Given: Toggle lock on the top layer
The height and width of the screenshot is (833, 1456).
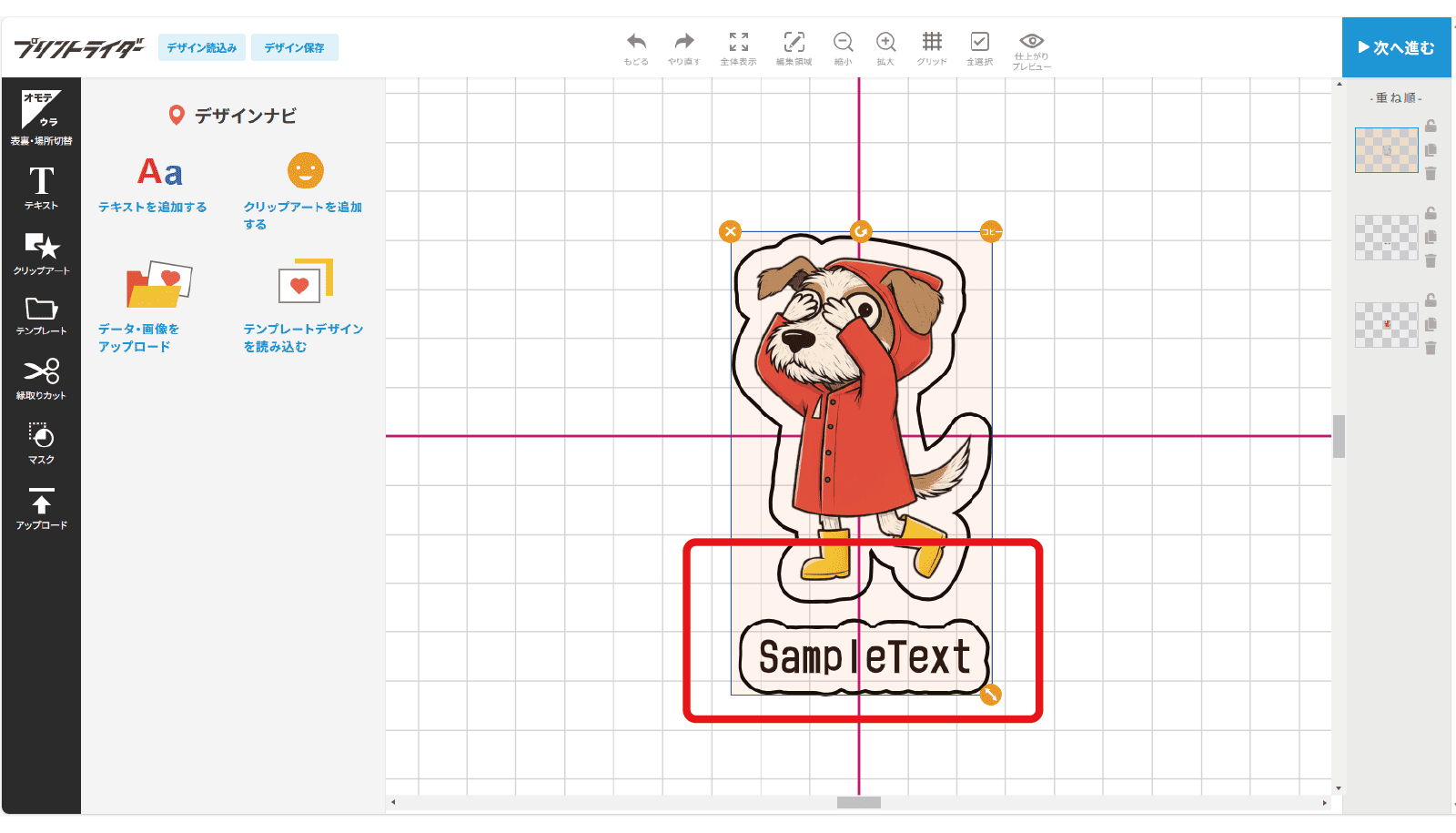Looking at the screenshot, I should click(1431, 127).
